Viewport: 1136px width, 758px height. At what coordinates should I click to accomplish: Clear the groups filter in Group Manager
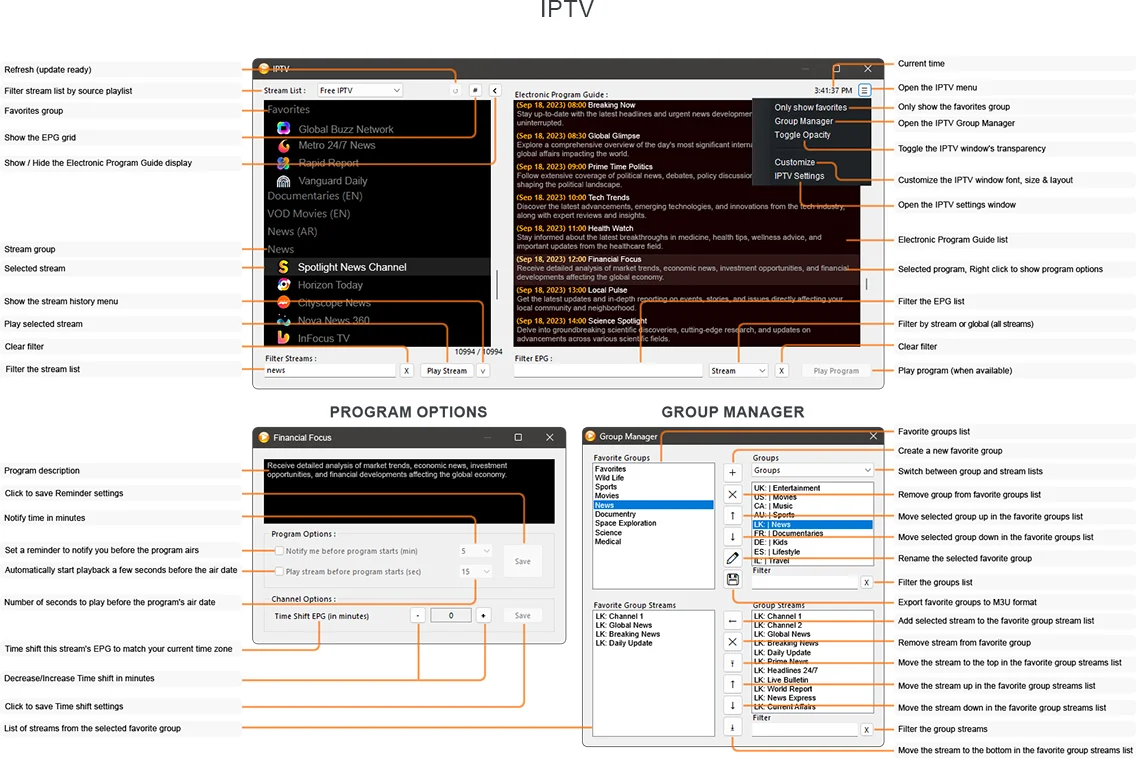pyautogui.click(x=866, y=583)
